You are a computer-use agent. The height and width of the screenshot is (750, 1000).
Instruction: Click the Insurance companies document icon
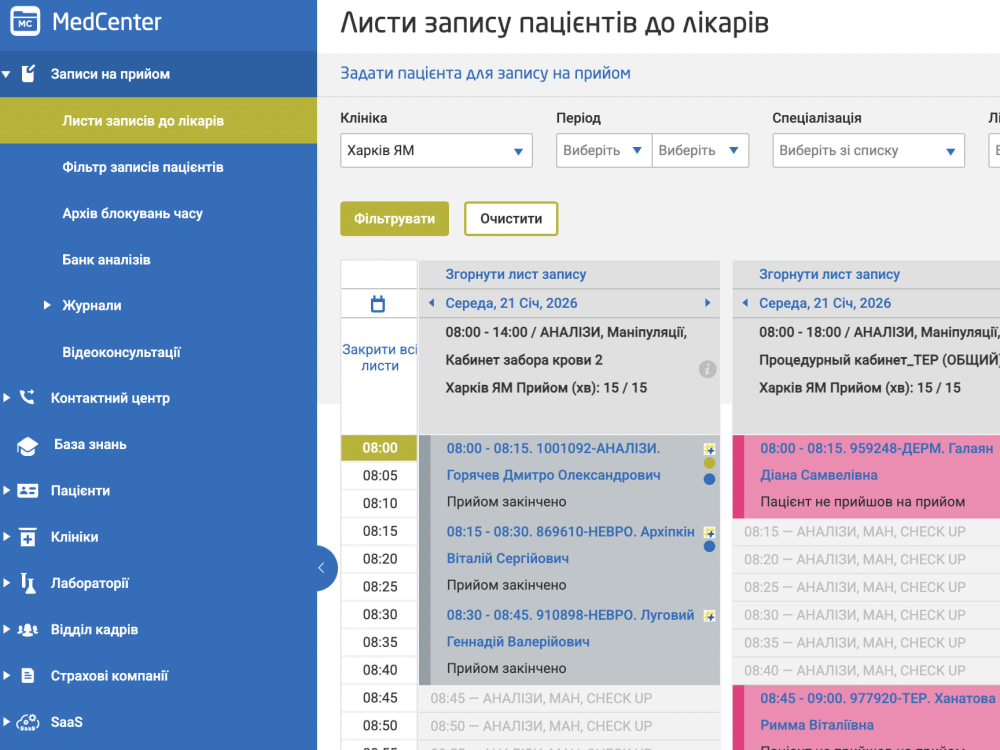(27, 675)
